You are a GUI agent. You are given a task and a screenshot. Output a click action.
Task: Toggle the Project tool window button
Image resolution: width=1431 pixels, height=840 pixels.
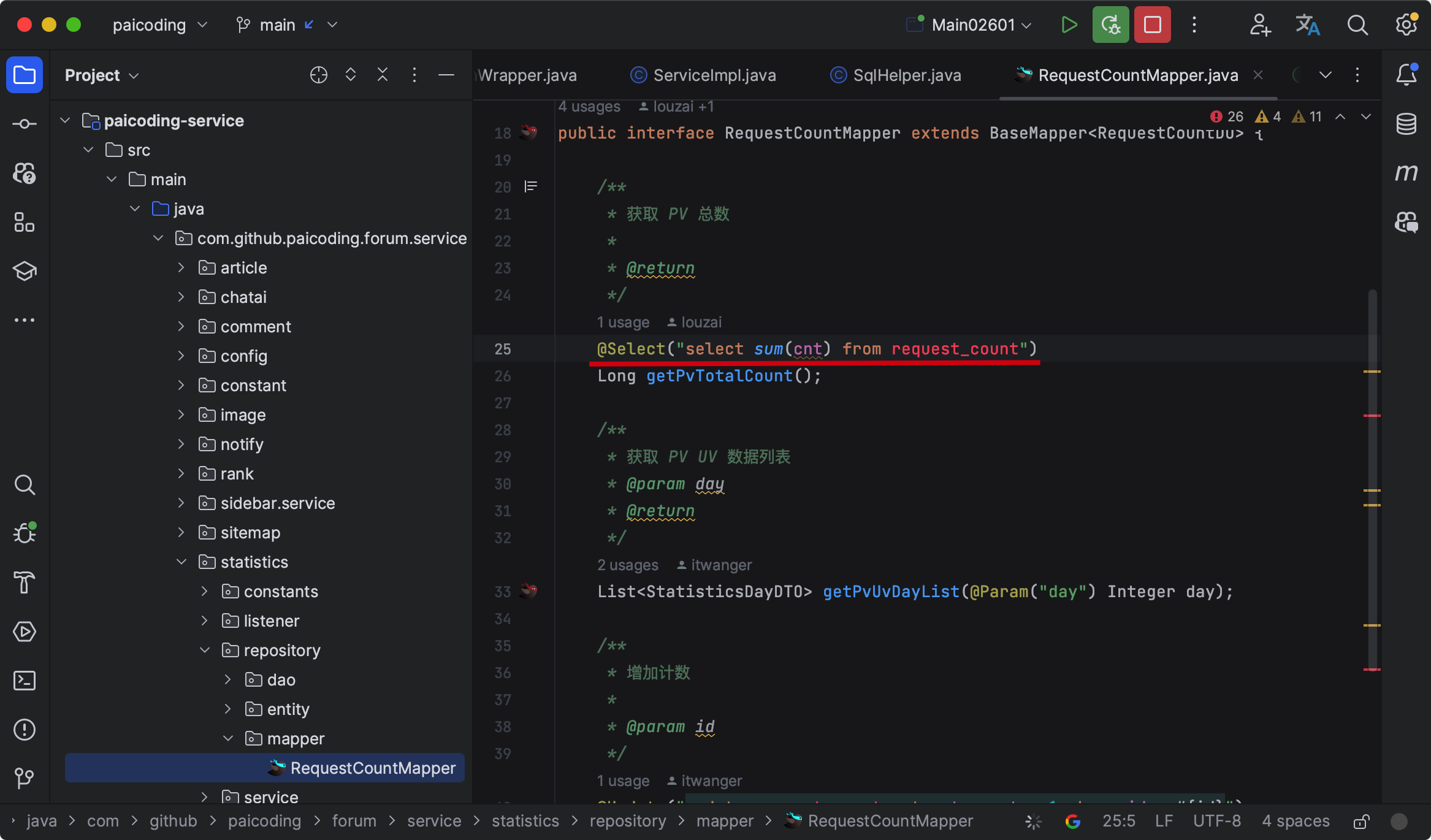click(25, 75)
